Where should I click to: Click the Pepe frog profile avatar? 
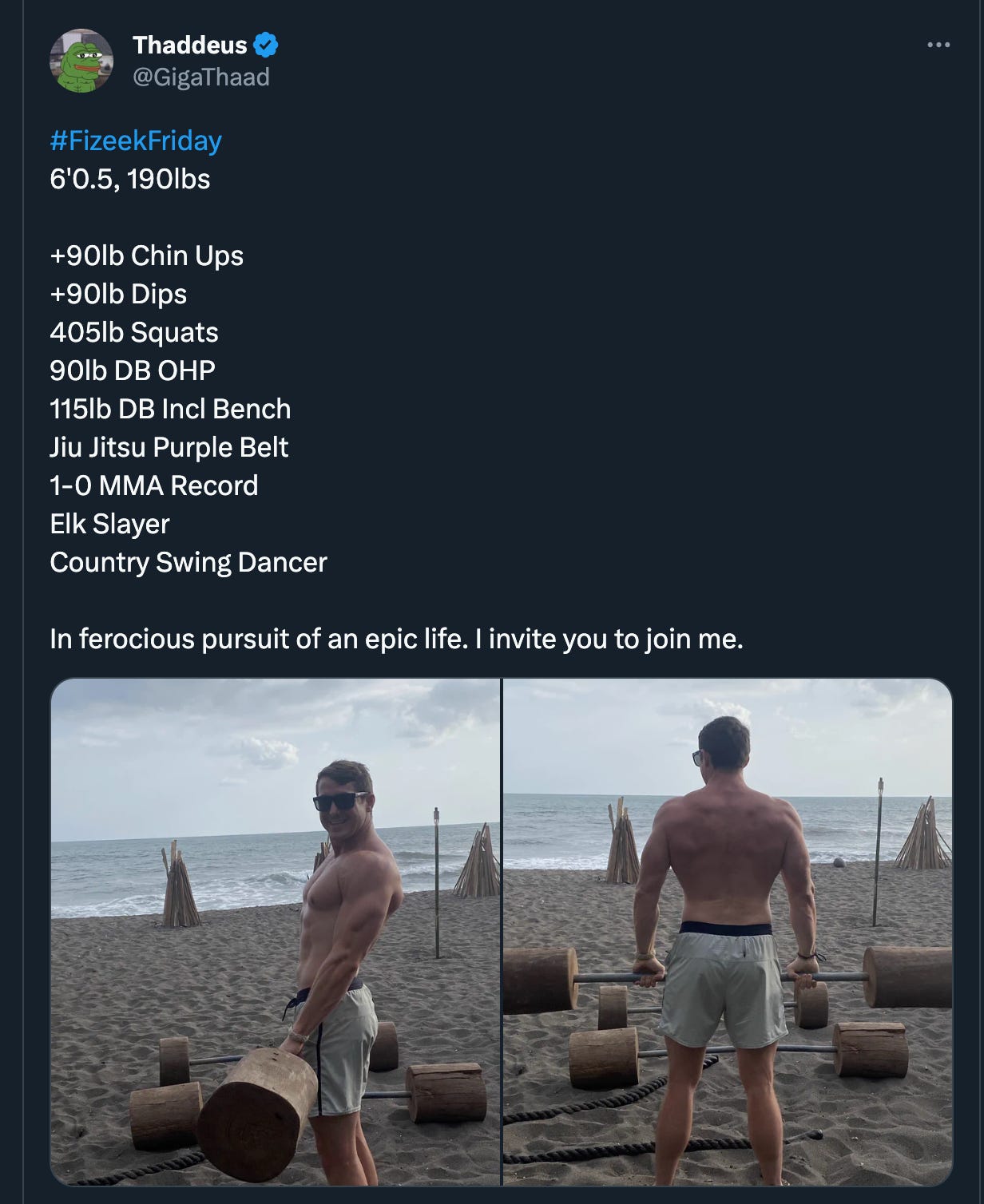click(x=81, y=61)
